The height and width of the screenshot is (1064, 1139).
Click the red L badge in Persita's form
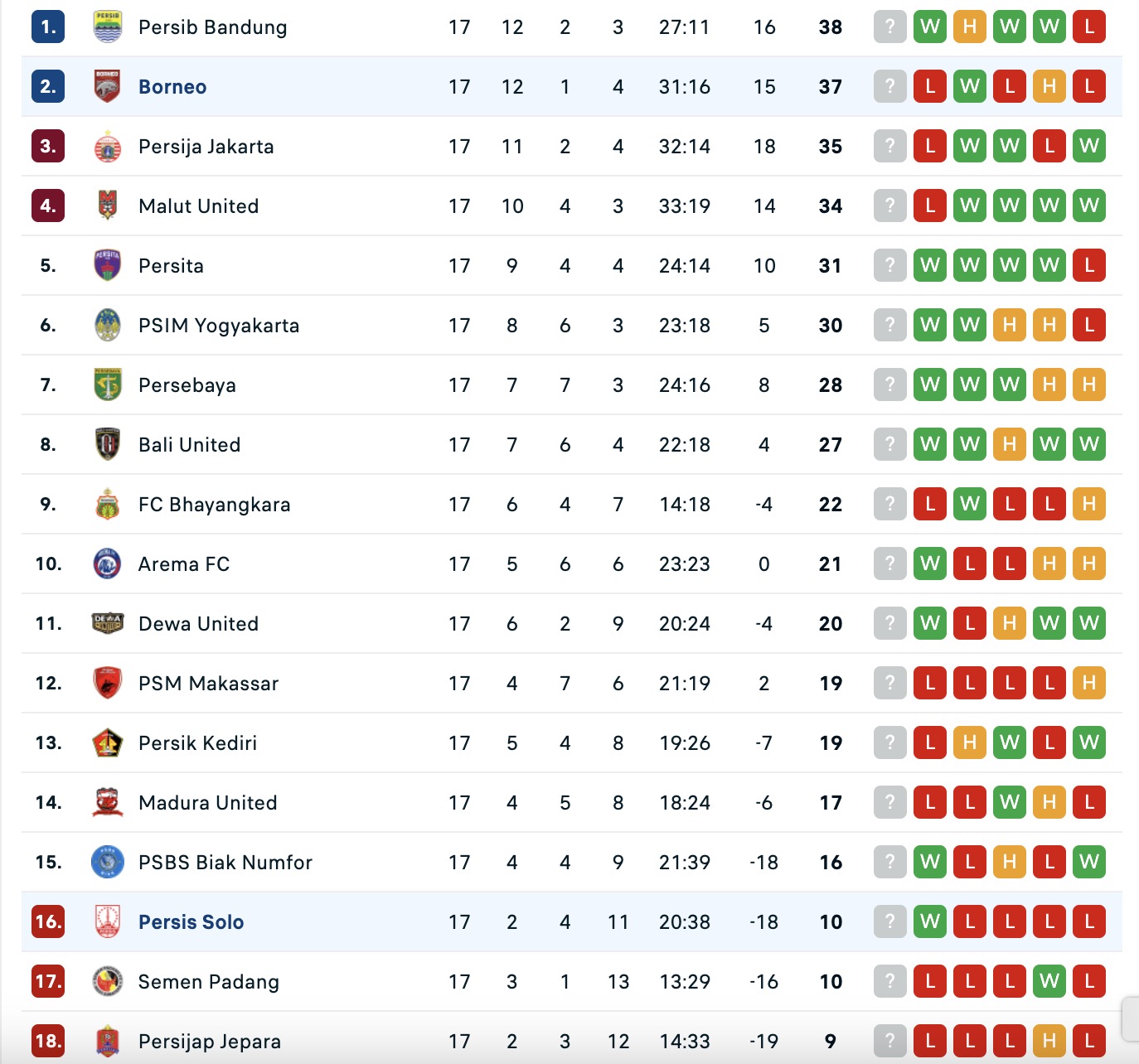point(1089,265)
